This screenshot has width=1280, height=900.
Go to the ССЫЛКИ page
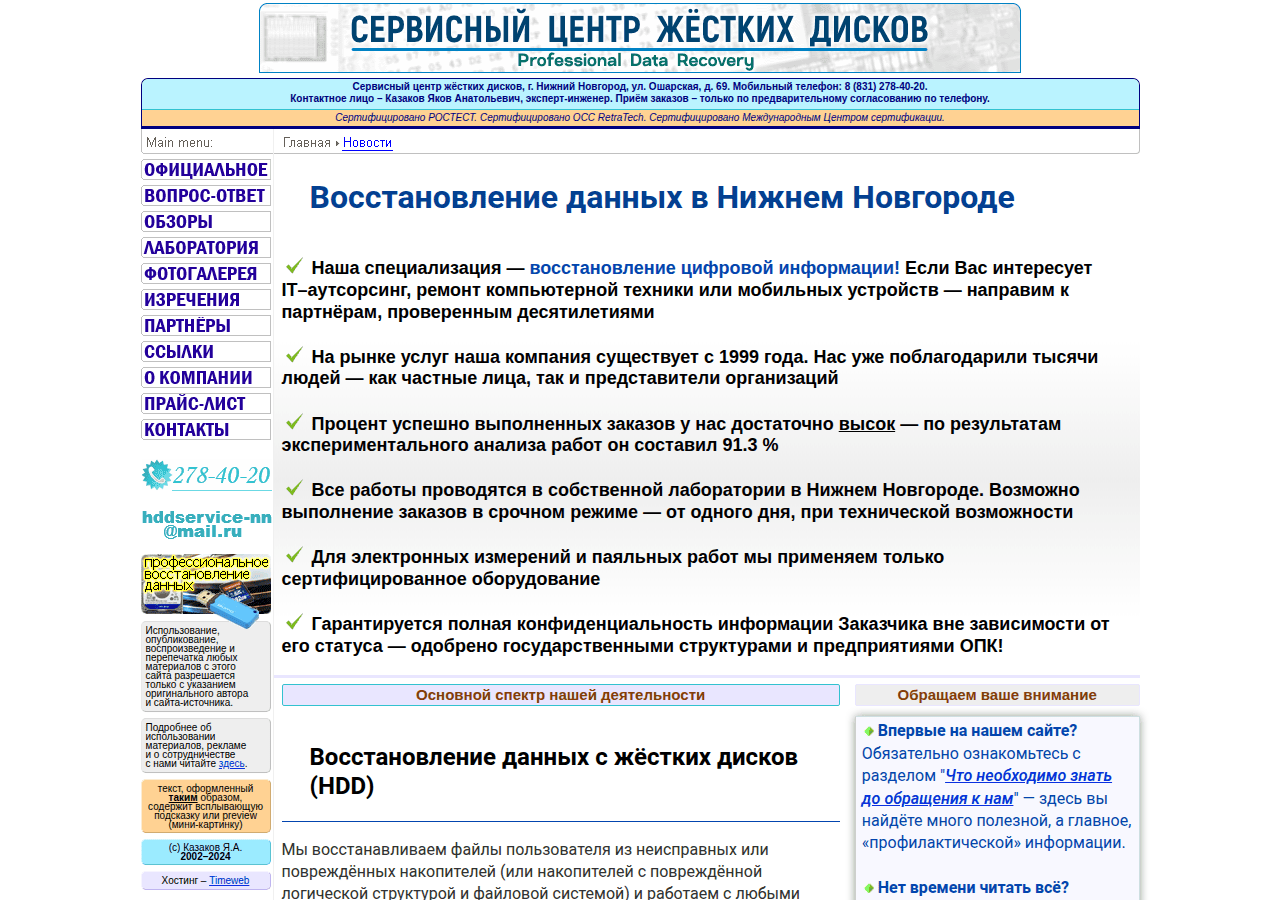click(x=206, y=352)
